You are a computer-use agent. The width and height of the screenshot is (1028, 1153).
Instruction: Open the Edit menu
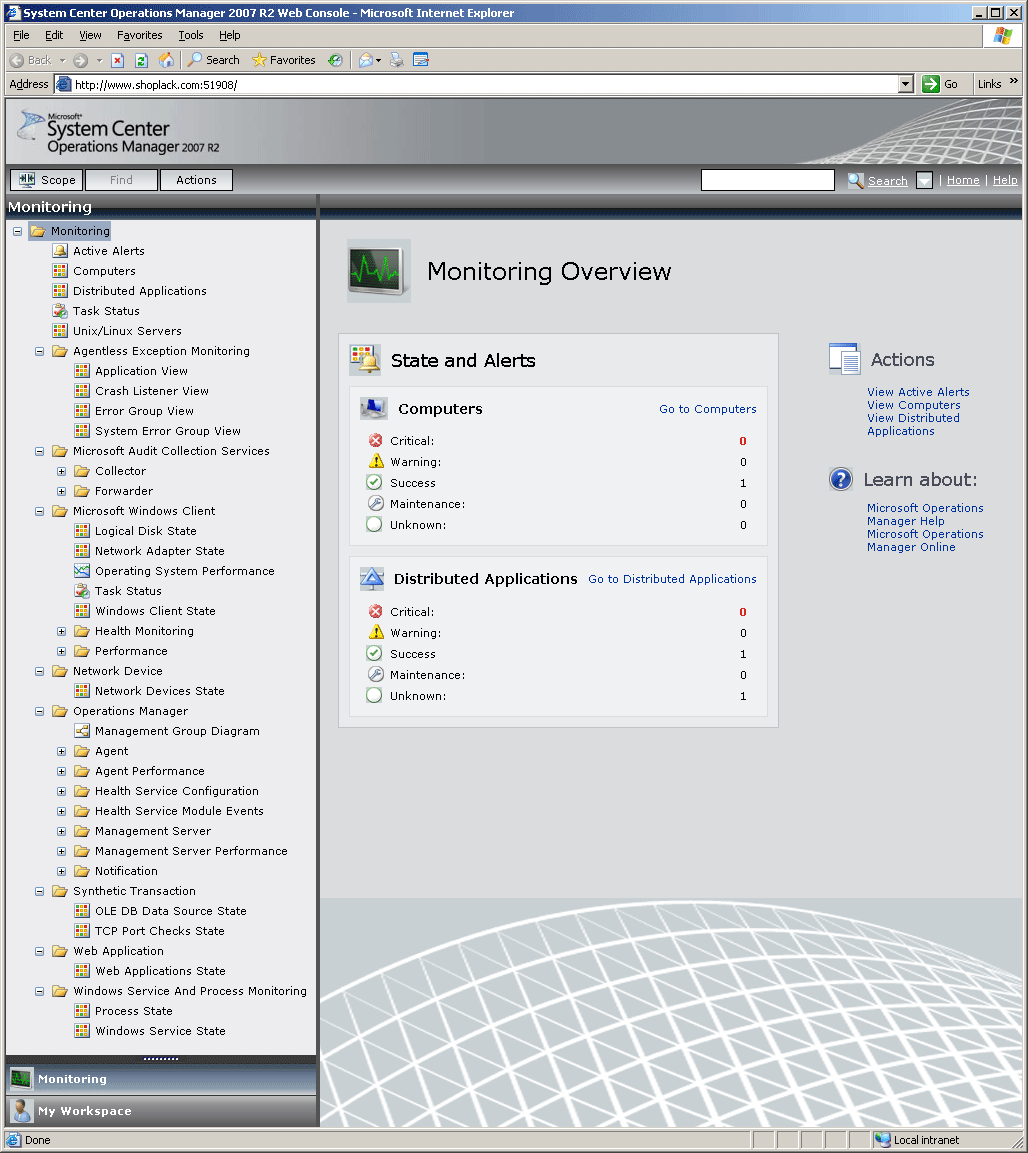click(x=54, y=35)
